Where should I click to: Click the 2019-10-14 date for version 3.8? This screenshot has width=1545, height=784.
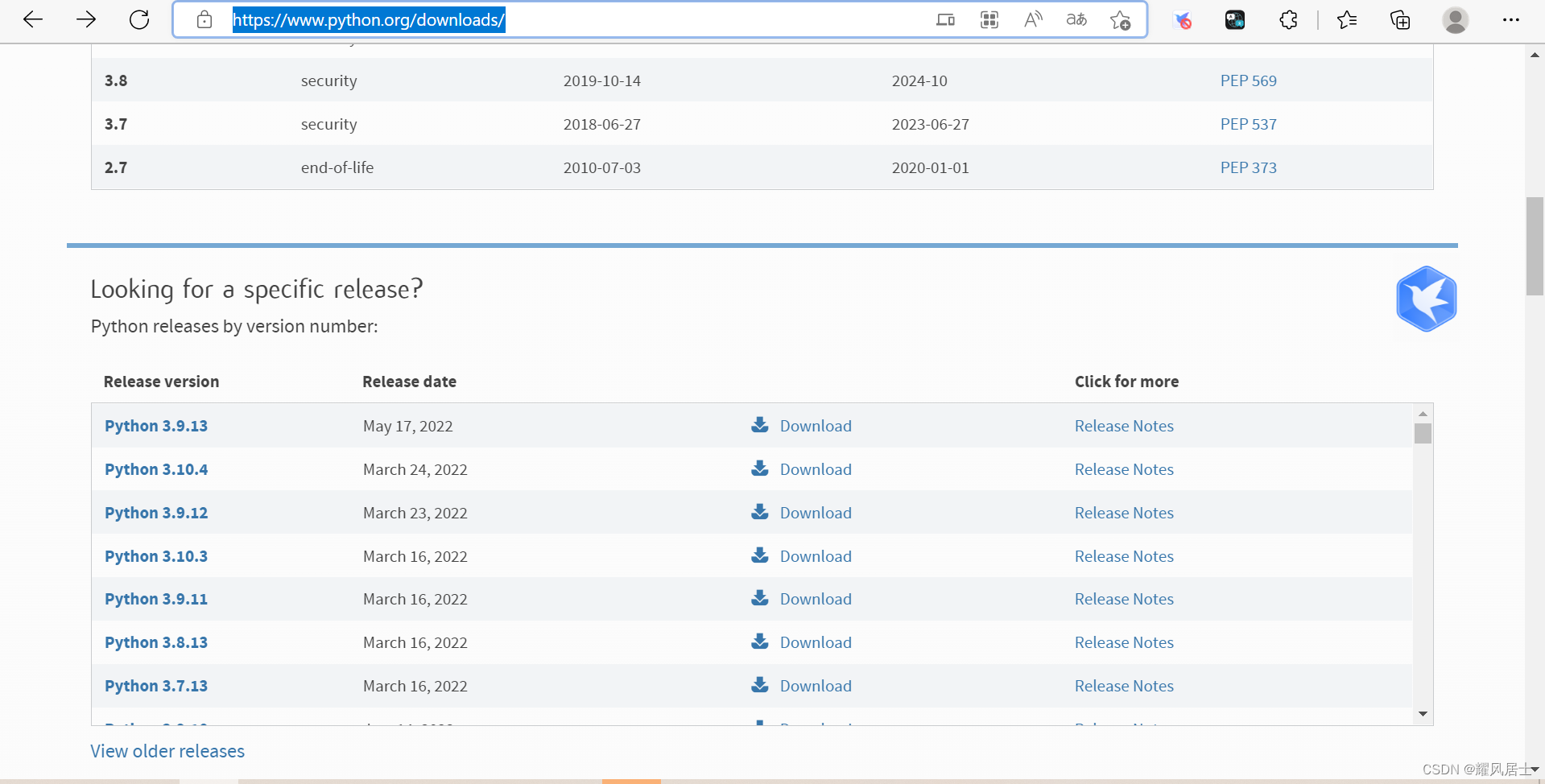point(602,80)
